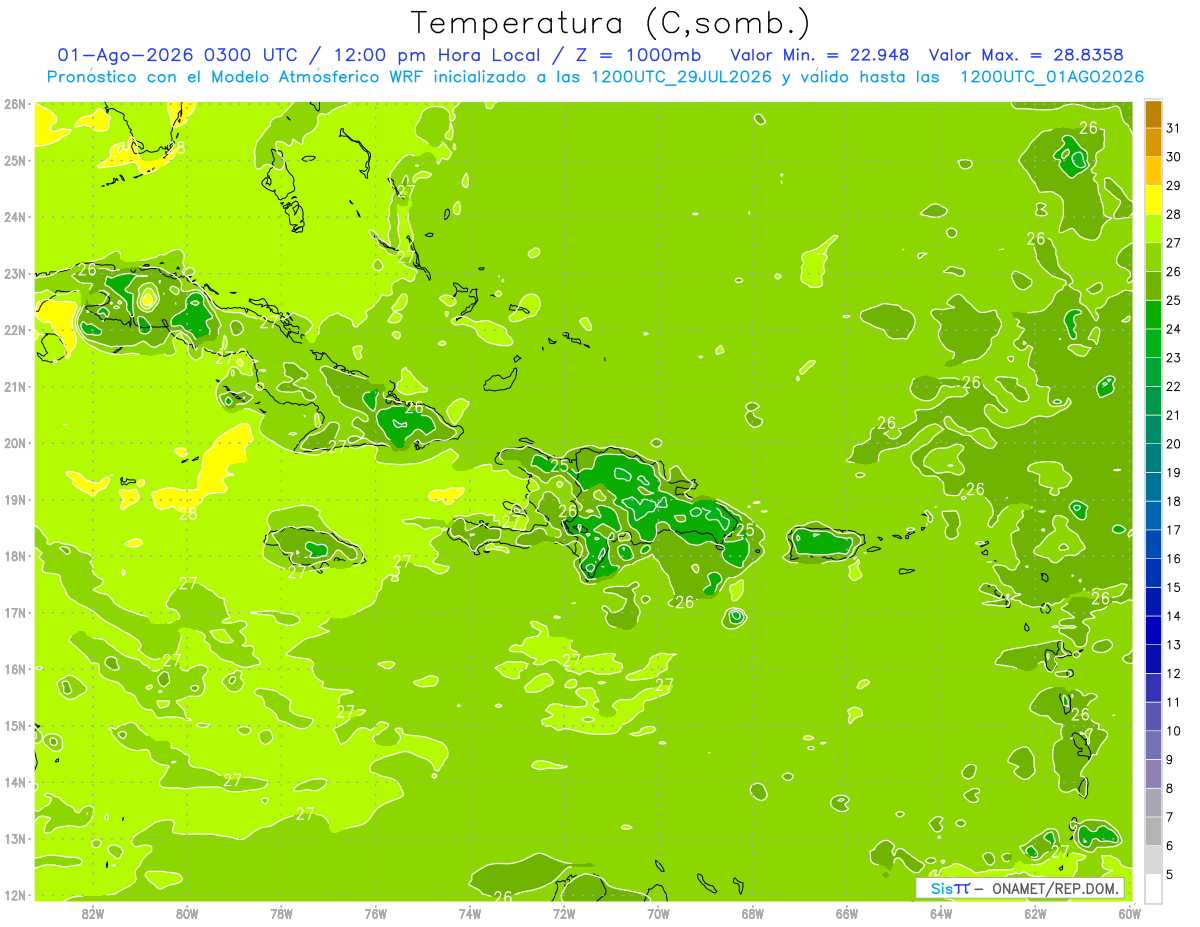Click the "72W" longitude axis label
This screenshot has height=927, width=1200.
564,913
